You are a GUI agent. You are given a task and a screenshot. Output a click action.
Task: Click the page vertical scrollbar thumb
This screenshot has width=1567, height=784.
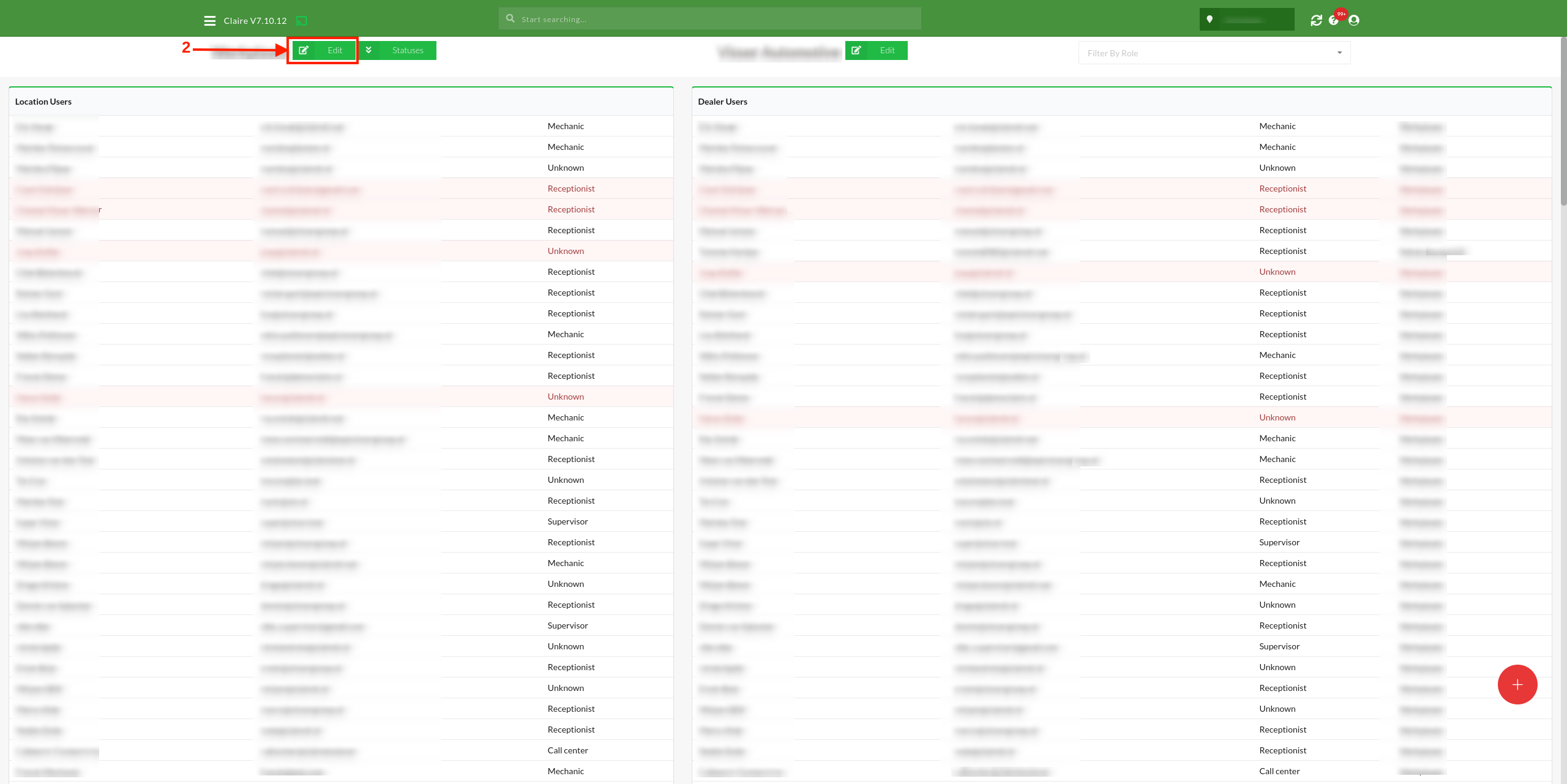(x=1563, y=122)
